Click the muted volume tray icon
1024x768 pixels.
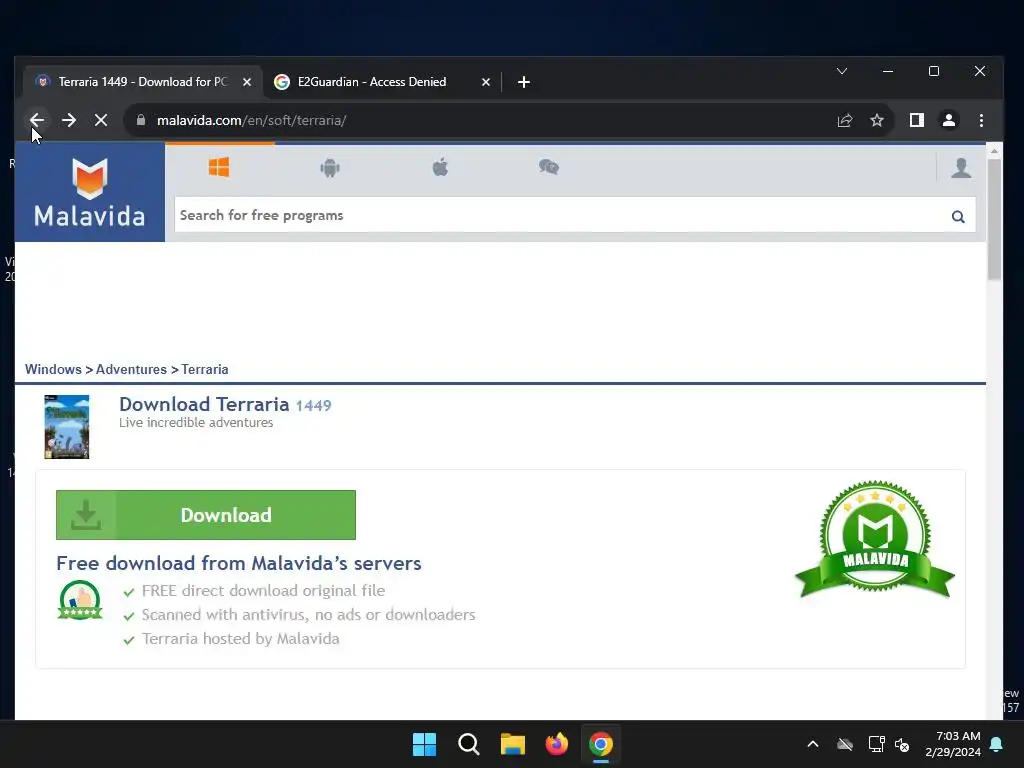coord(902,744)
